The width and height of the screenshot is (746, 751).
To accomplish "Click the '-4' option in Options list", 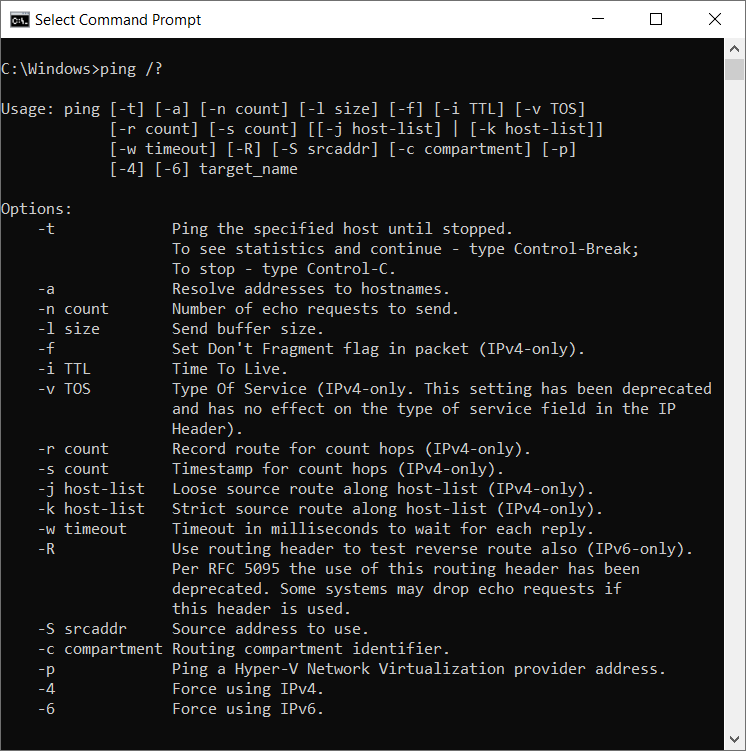I will (x=46, y=689).
